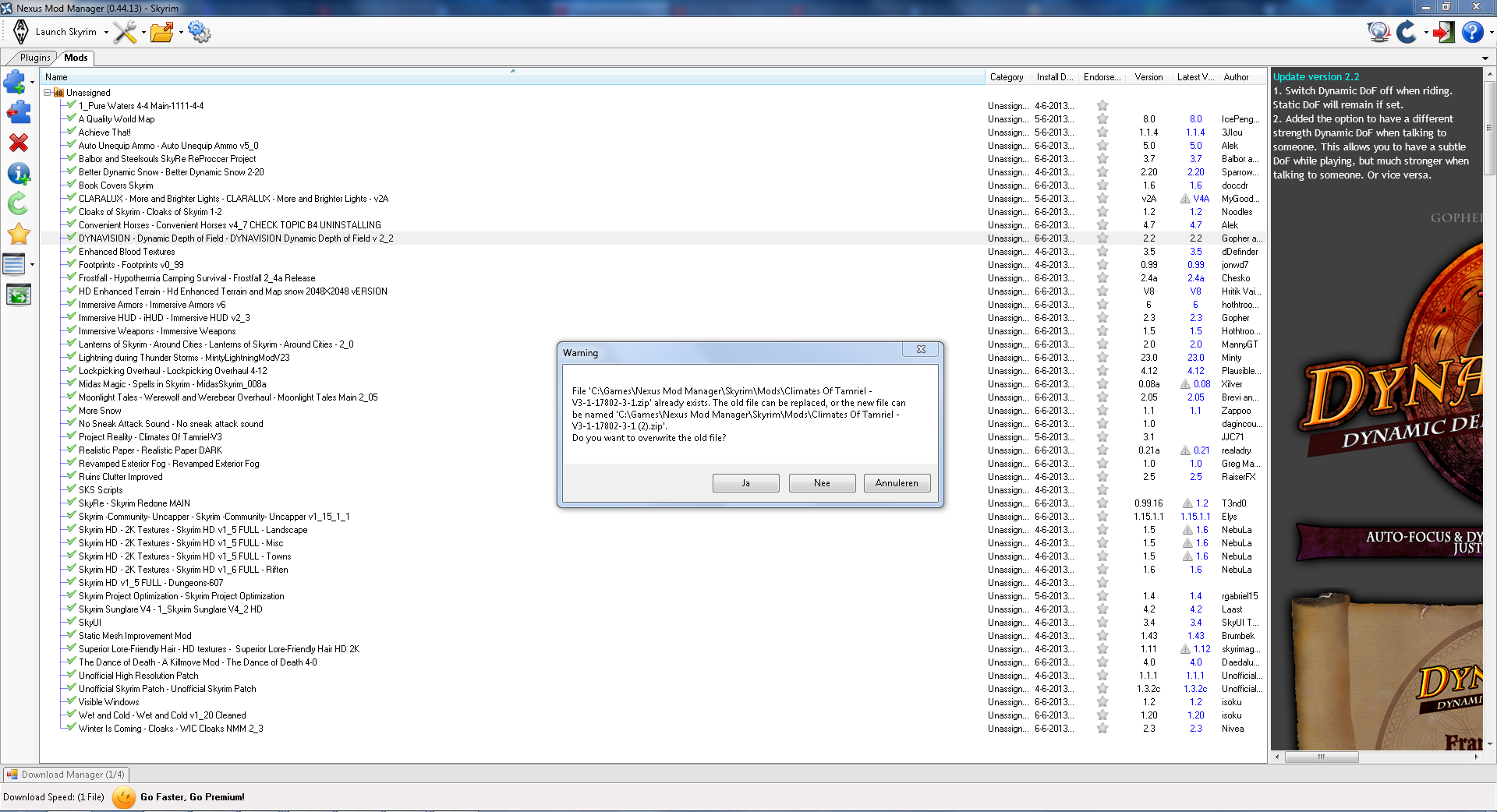
Task: Click the globe login icon at top right
Action: [x=1378, y=32]
